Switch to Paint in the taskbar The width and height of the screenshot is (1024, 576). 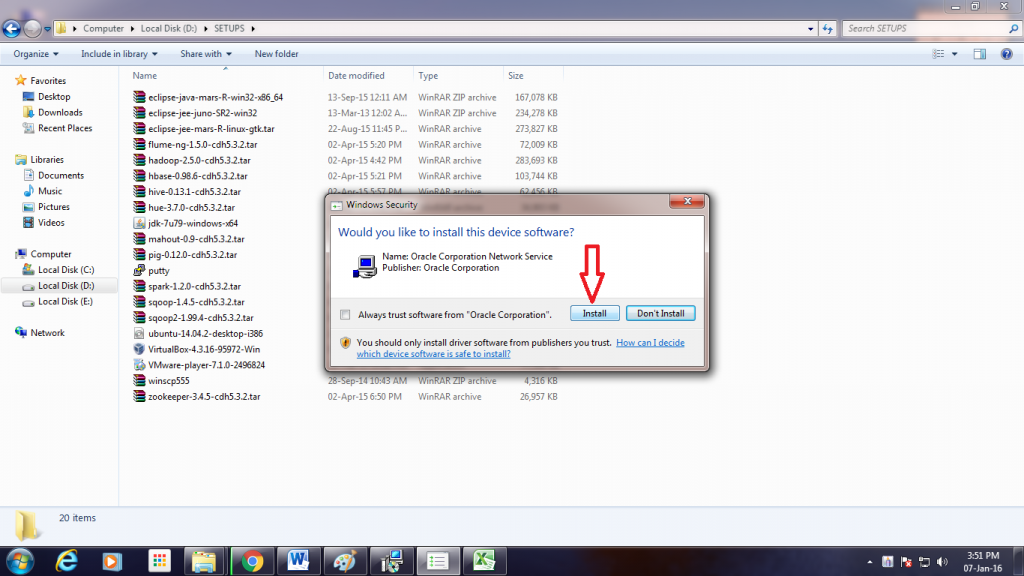[345, 562]
